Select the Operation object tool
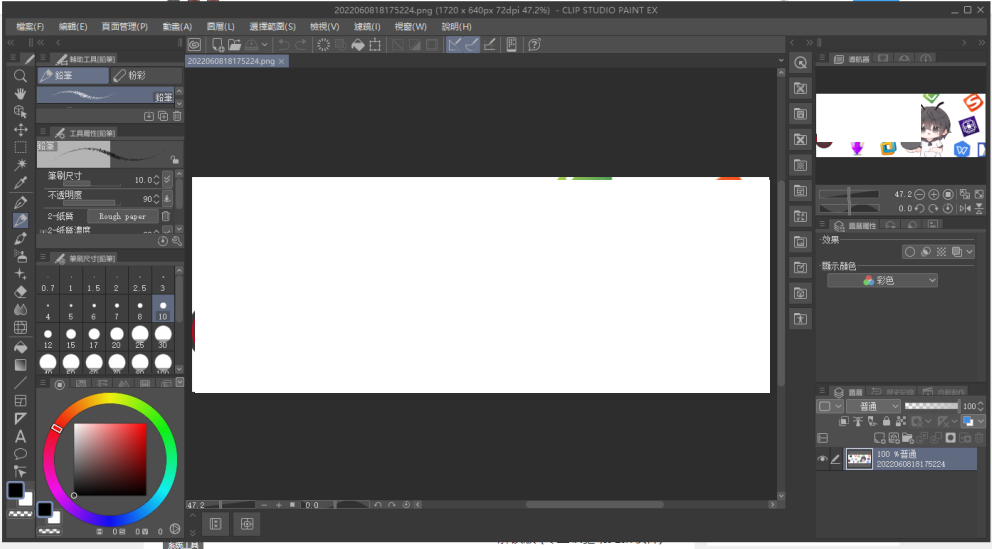The image size is (992, 549). (x=20, y=111)
